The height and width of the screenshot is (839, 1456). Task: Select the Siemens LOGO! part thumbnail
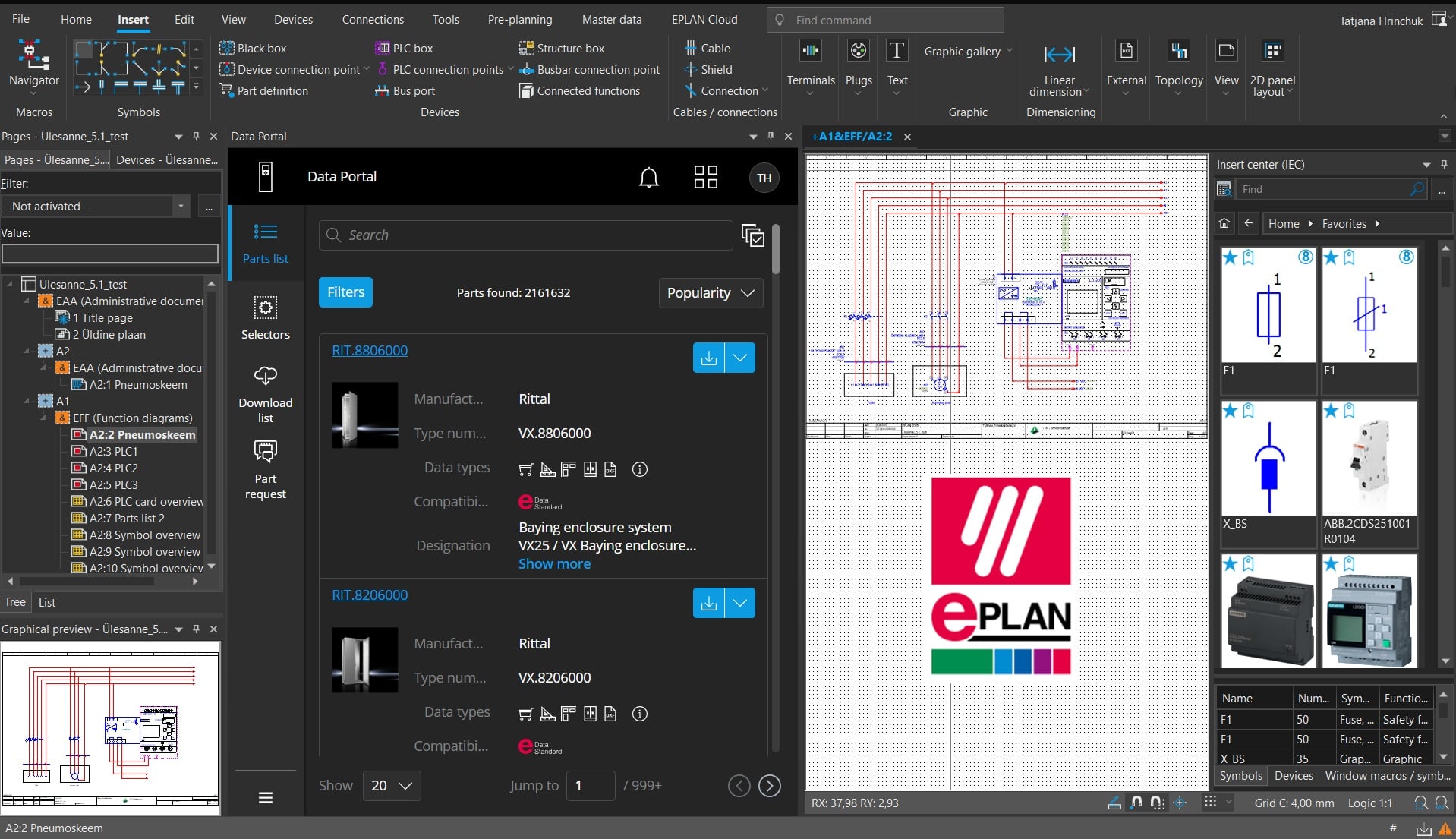click(x=1369, y=611)
